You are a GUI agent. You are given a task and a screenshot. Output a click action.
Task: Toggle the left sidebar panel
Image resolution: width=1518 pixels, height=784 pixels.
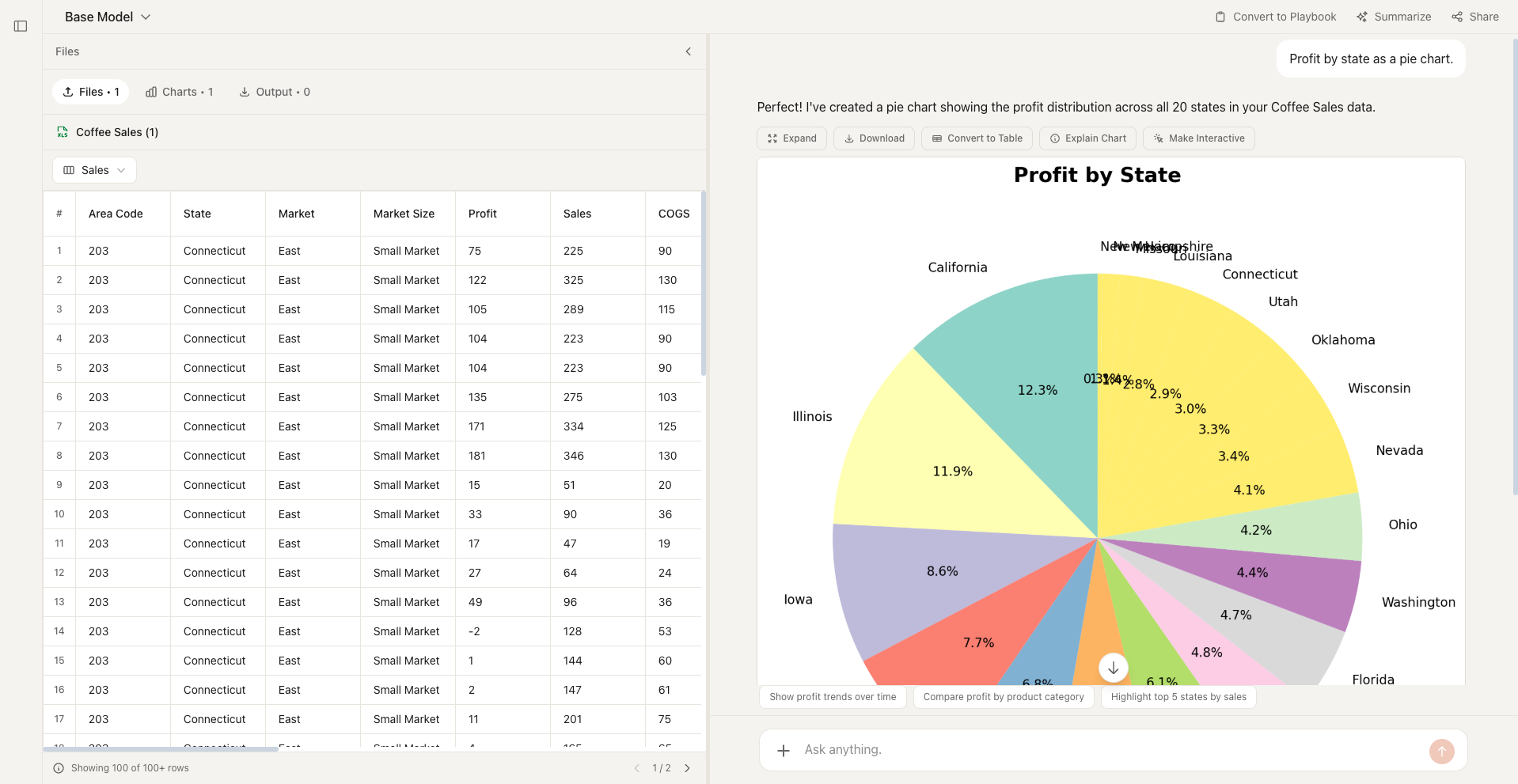[x=21, y=26]
